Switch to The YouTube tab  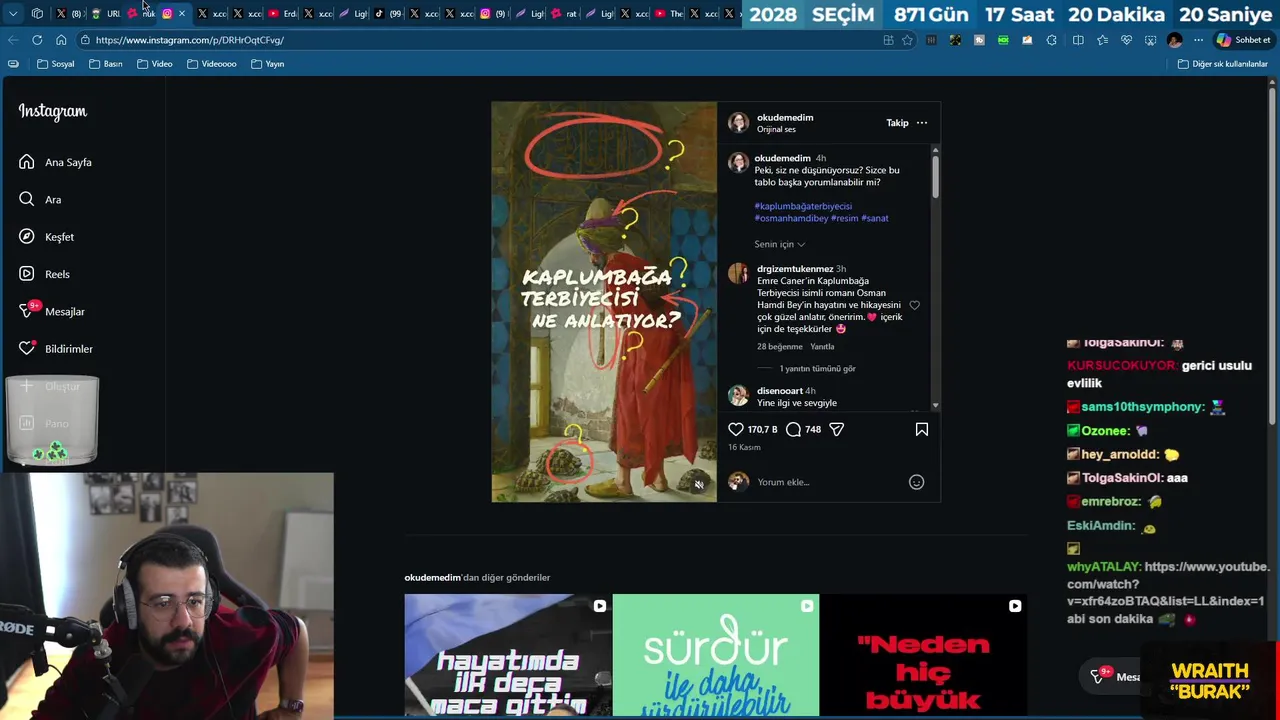pyautogui.click(x=669, y=14)
